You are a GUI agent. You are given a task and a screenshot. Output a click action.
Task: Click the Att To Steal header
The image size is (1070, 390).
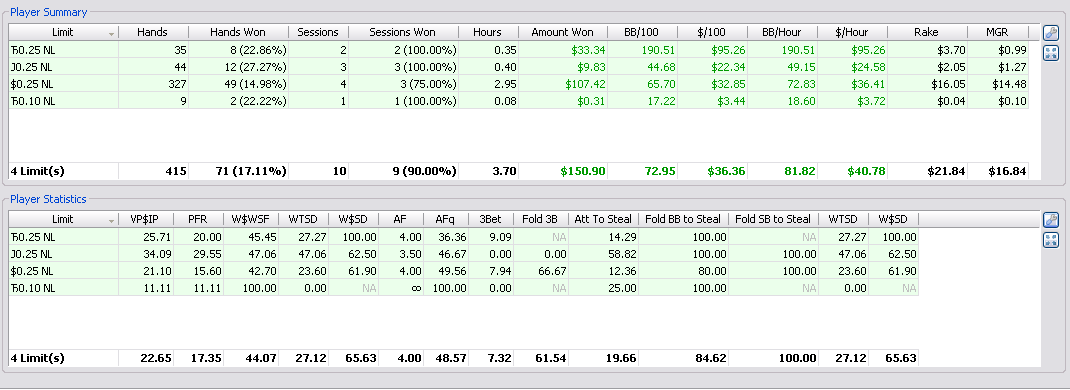[x=603, y=219]
